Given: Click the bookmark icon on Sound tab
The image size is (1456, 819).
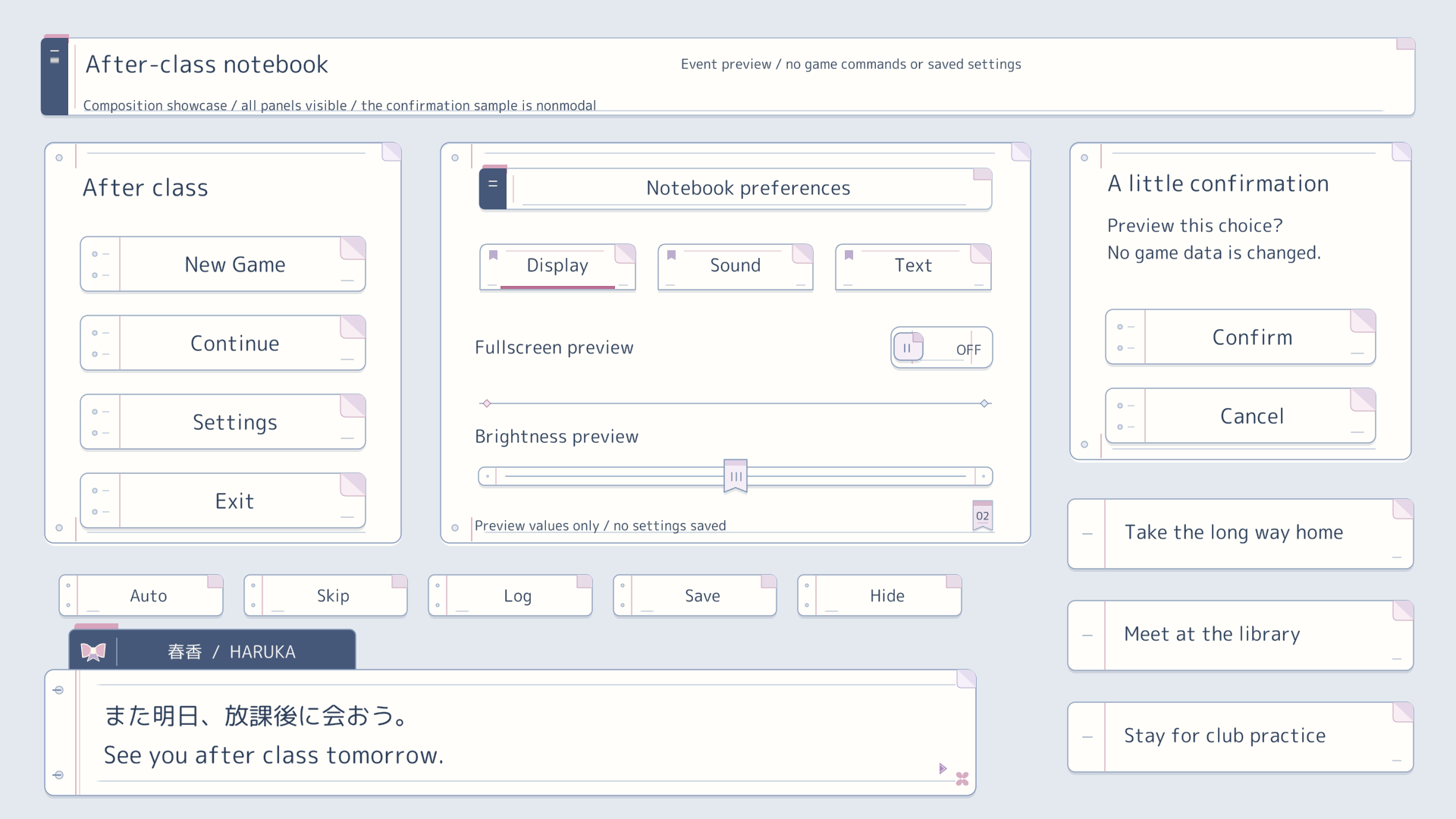Looking at the screenshot, I should tap(671, 255).
